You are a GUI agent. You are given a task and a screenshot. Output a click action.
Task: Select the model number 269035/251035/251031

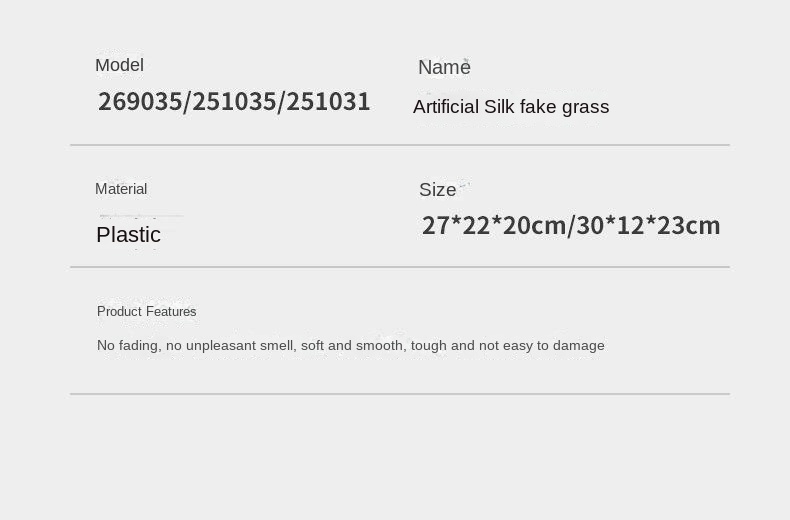click(234, 102)
